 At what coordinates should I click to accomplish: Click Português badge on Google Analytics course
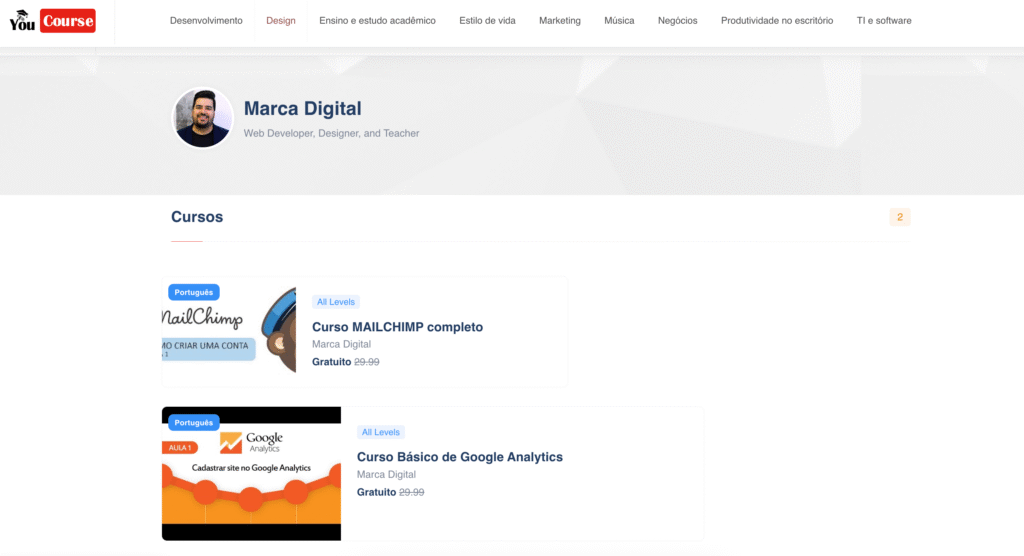tap(193, 423)
